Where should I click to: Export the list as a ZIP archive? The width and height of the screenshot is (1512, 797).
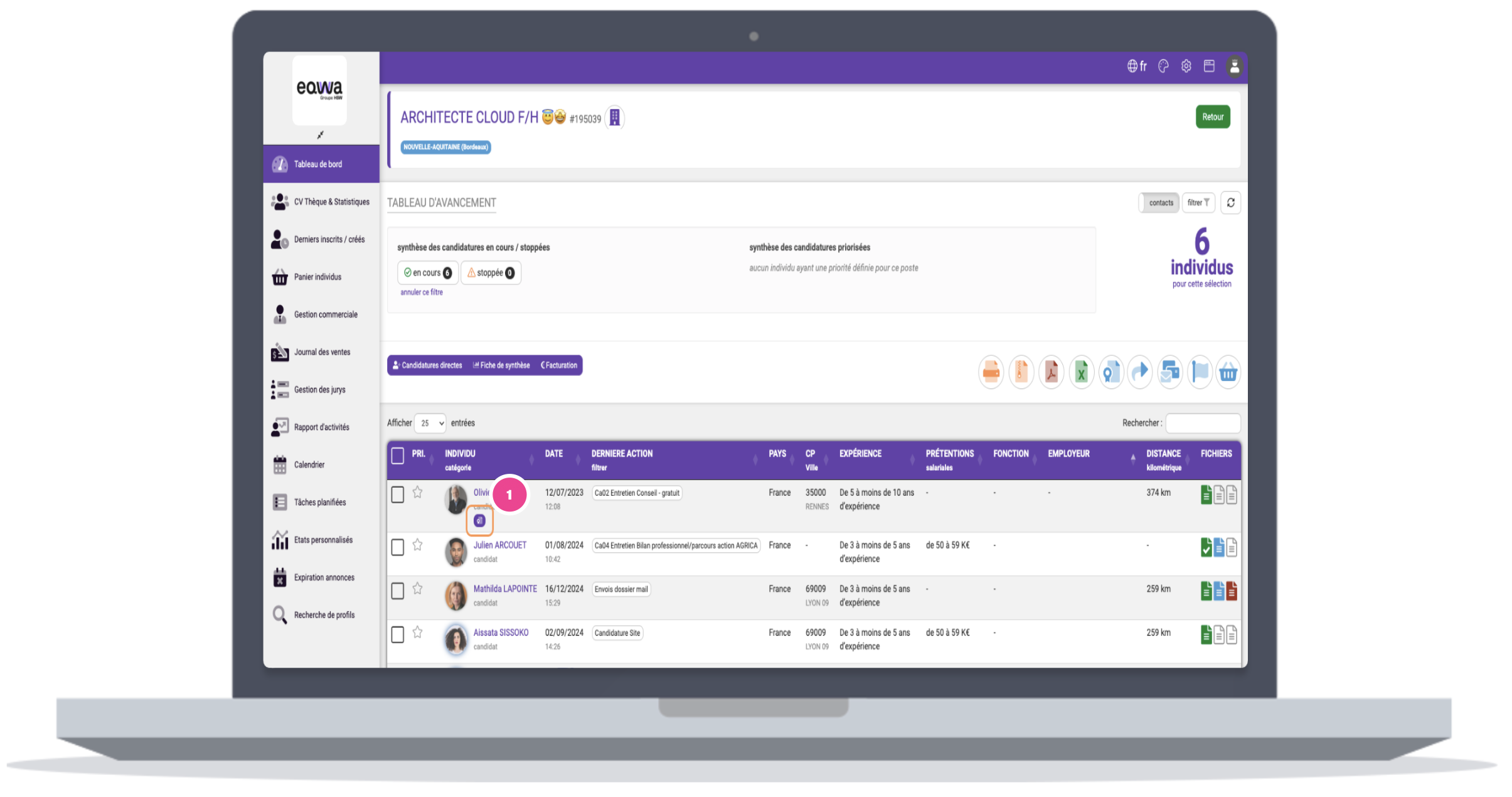[x=1021, y=372]
